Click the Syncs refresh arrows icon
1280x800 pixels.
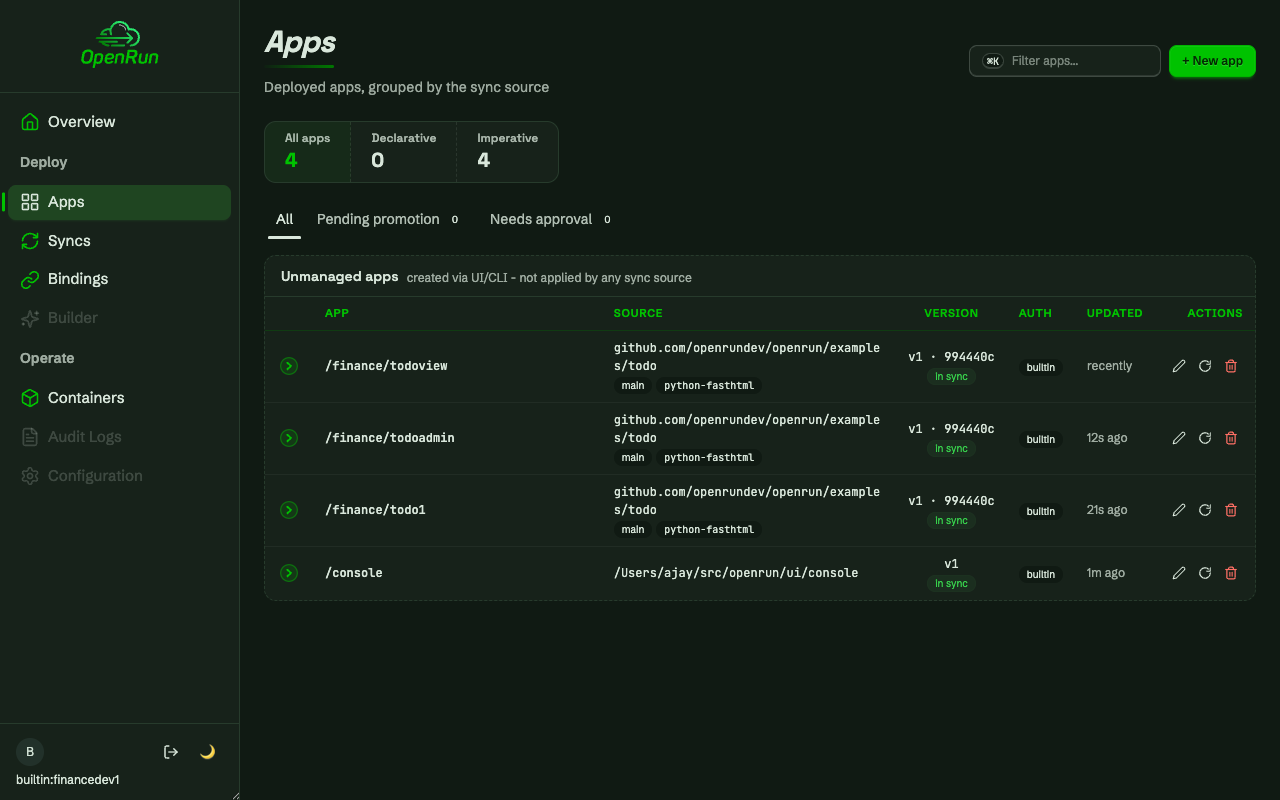30,241
